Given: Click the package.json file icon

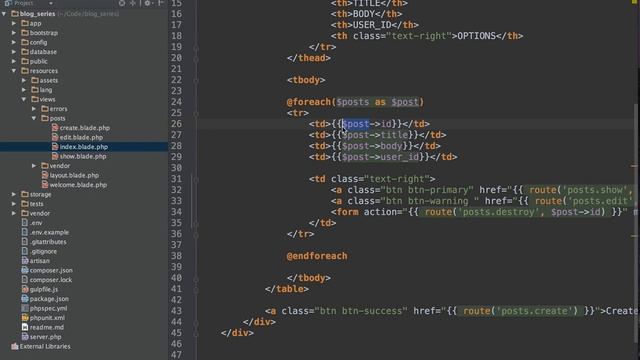Looking at the screenshot, I should pos(25,299).
